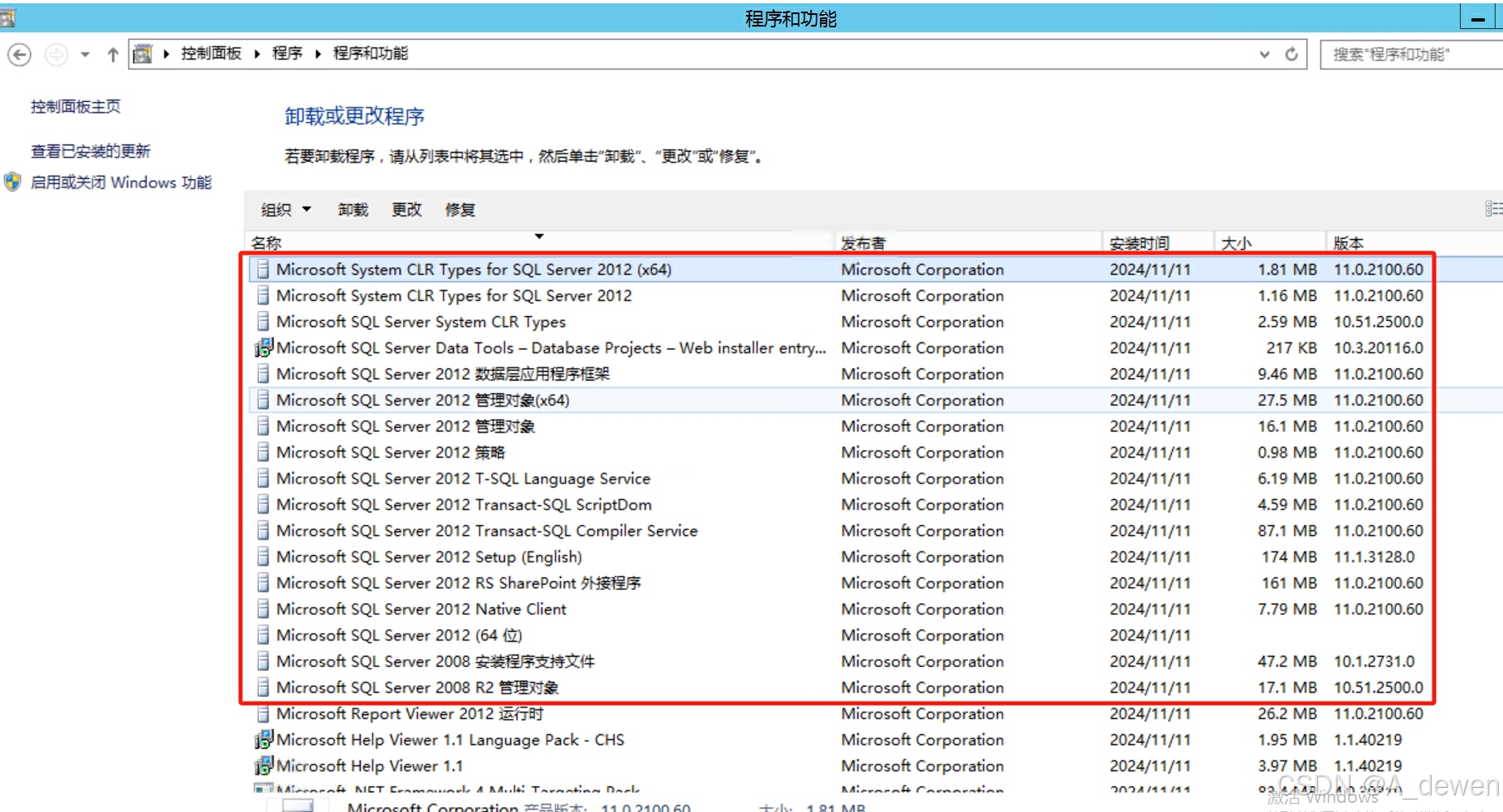Click window icon in title bar
This screenshot has height=812, width=1503.
7,18
